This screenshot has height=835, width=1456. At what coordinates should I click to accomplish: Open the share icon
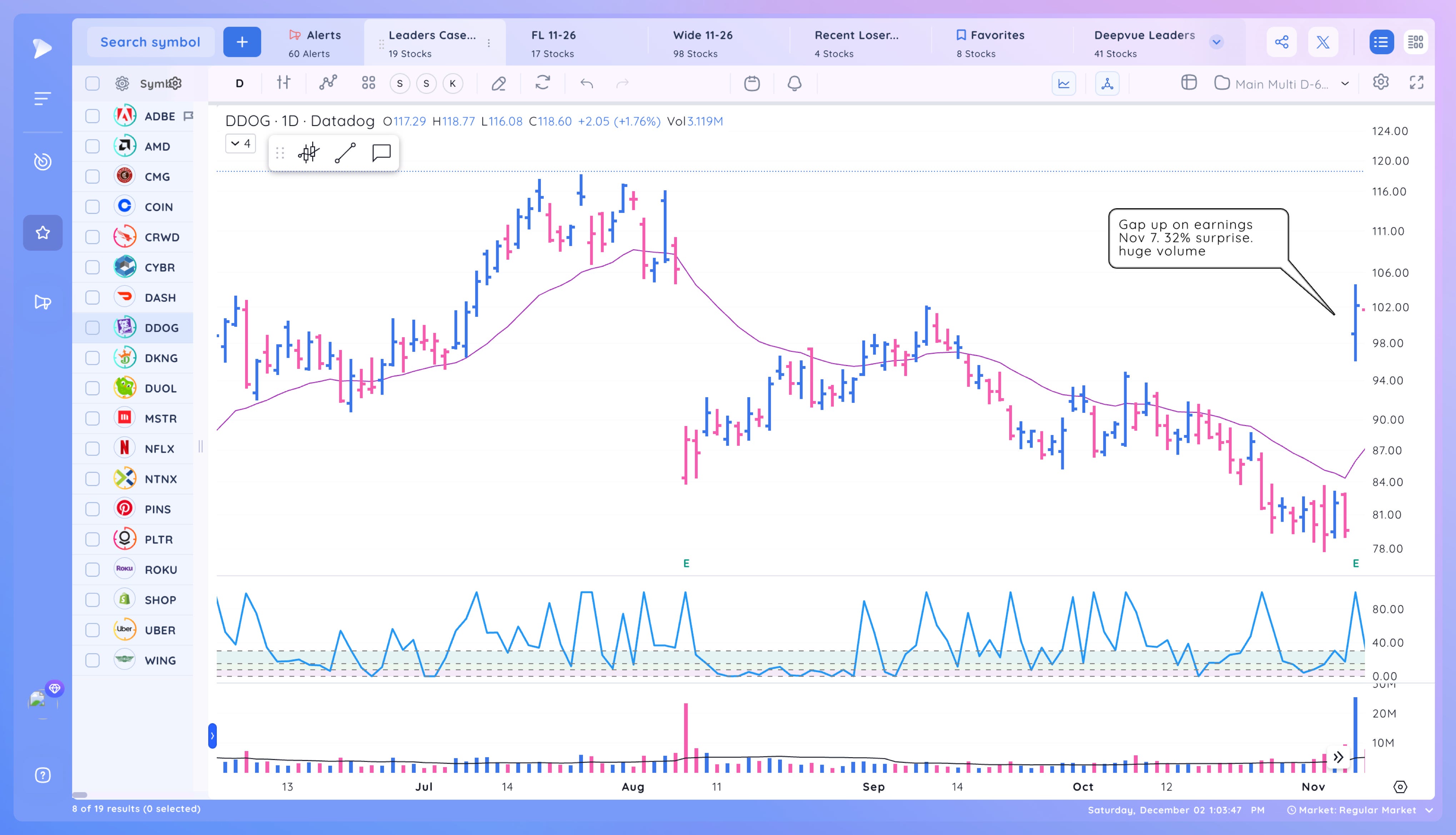(x=1282, y=42)
